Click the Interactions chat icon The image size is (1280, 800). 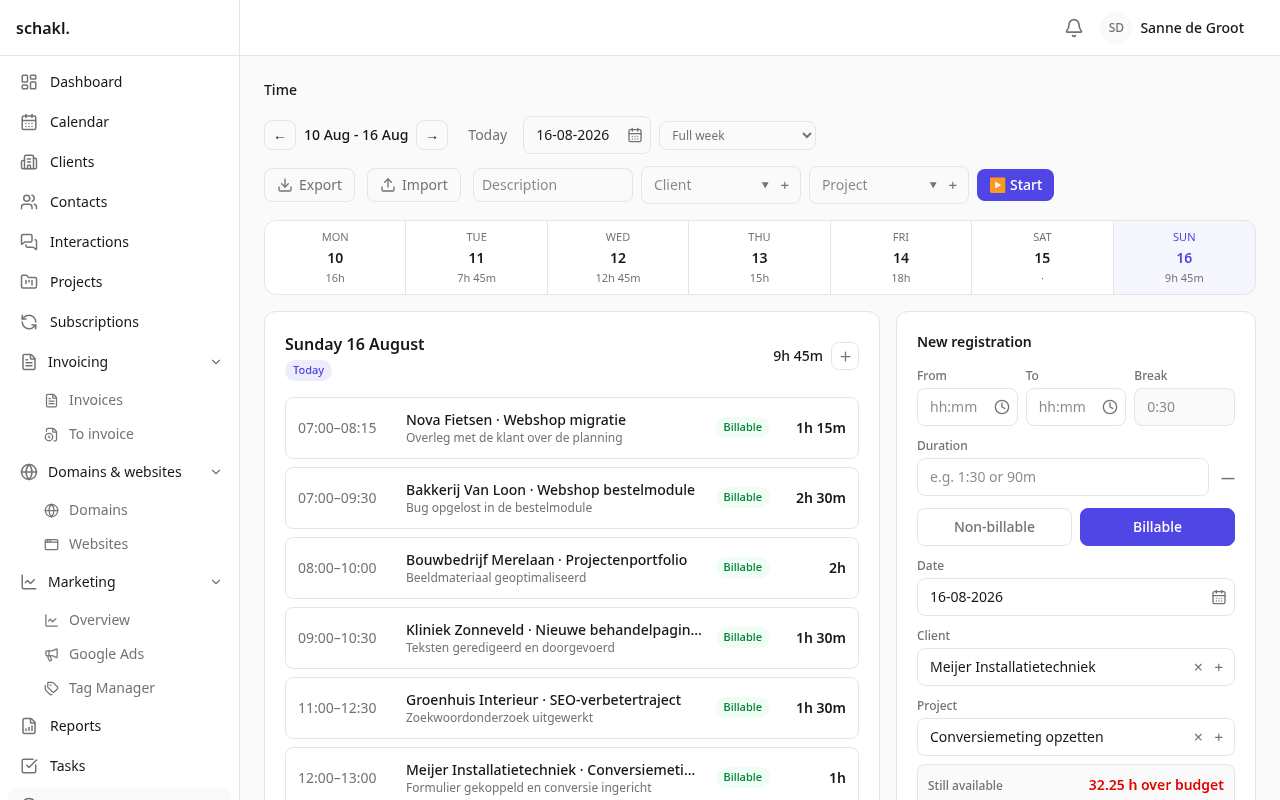(x=29, y=242)
